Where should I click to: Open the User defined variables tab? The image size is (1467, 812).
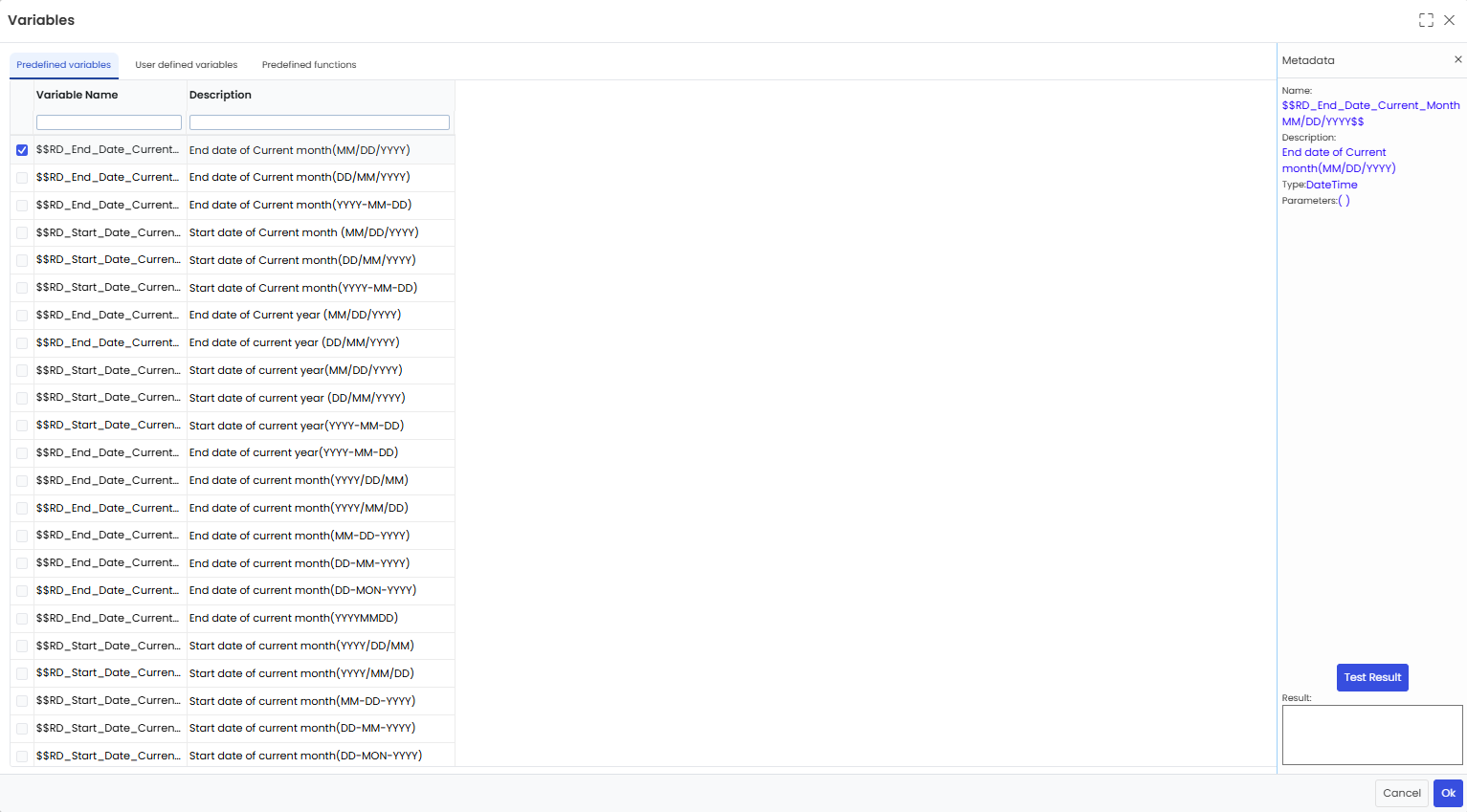click(187, 65)
